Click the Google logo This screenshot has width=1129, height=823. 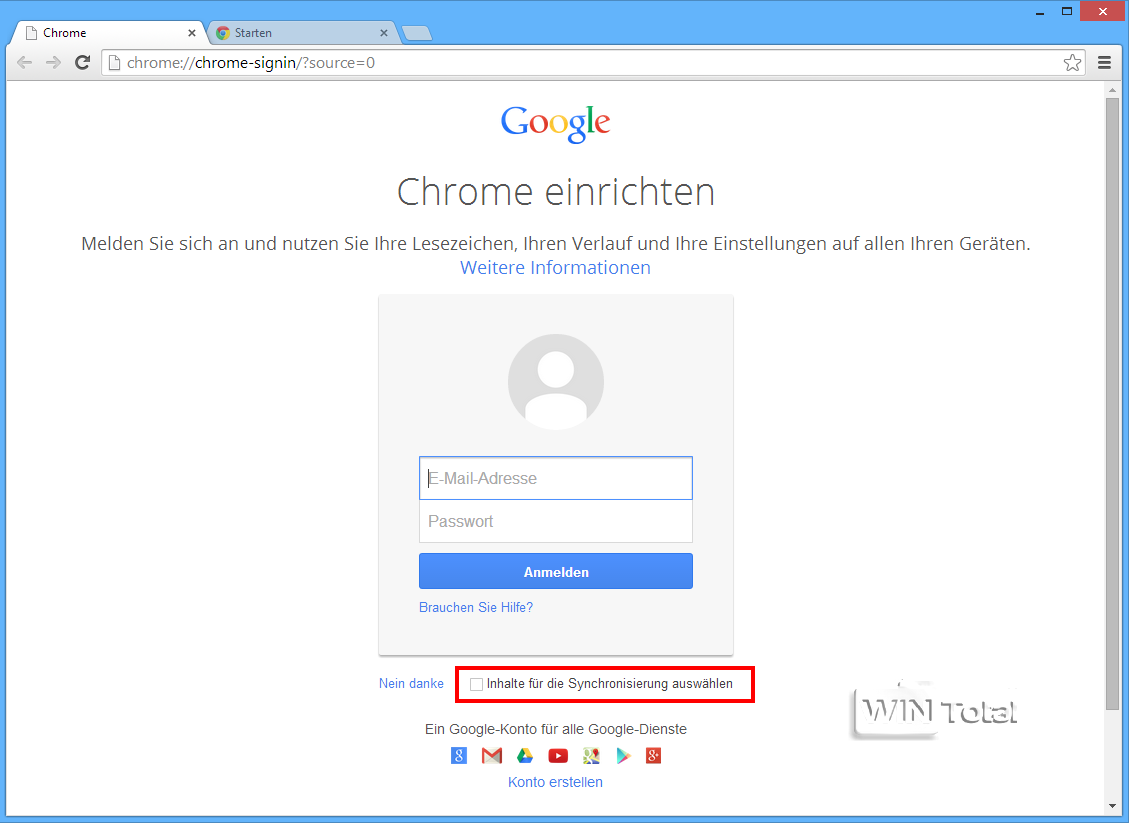[556, 123]
